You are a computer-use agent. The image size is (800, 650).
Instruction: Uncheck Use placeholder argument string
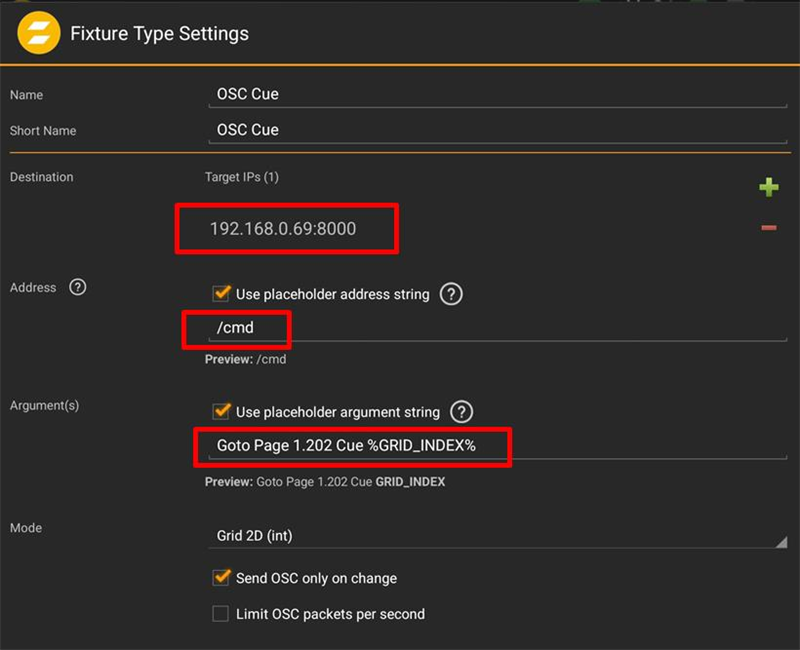point(221,411)
